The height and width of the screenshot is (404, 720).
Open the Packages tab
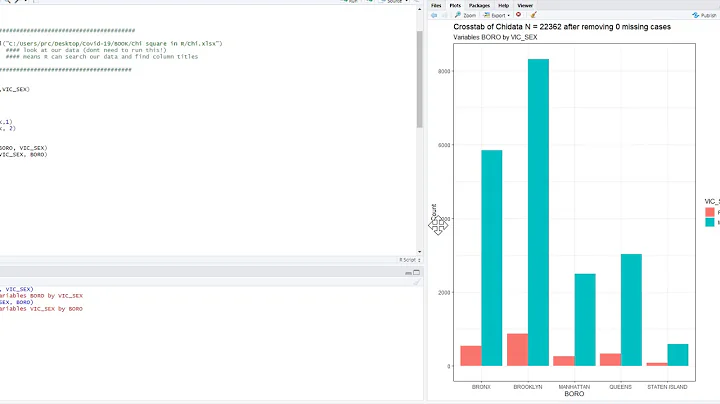pos(479,6)
